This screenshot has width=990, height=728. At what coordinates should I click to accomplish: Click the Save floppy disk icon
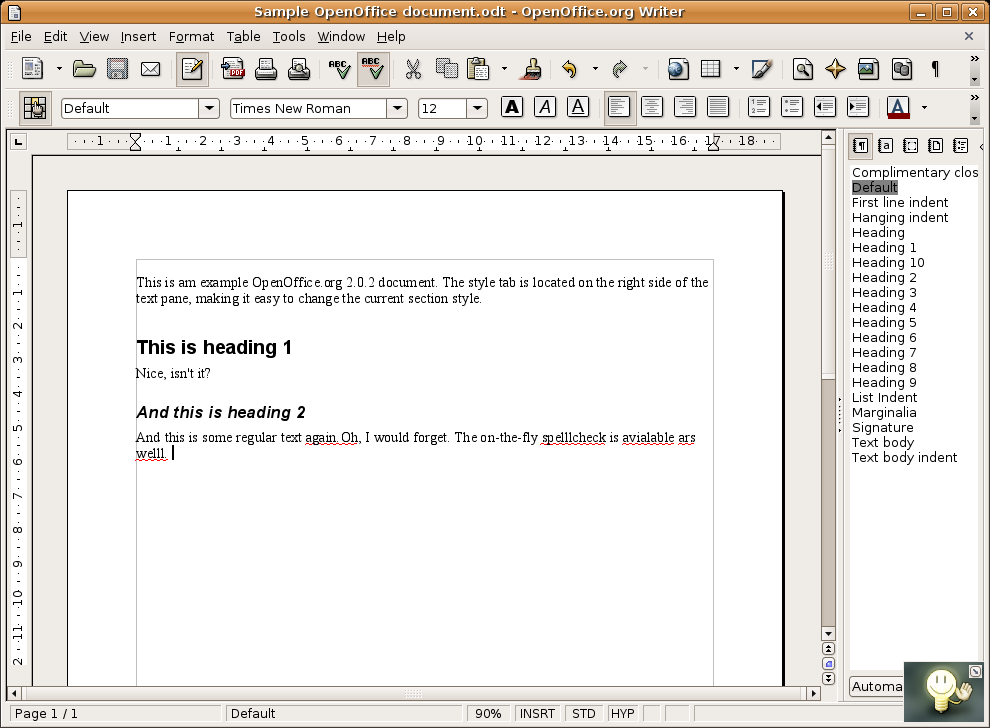coord(117,69)
